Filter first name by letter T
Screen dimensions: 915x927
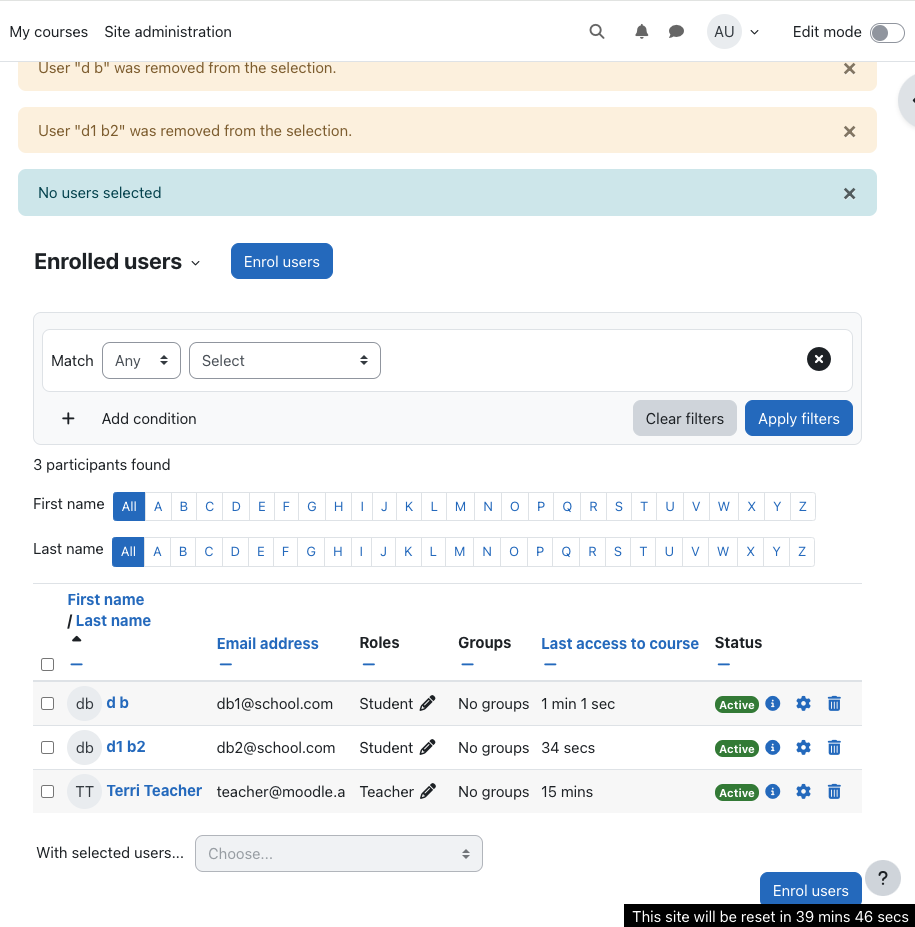coord(644,507)
